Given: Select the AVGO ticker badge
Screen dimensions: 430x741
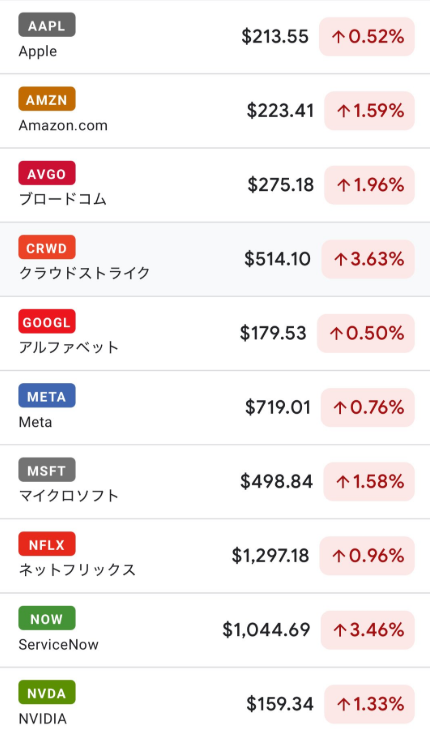Looking at the screenshot, I should point(47,173).
